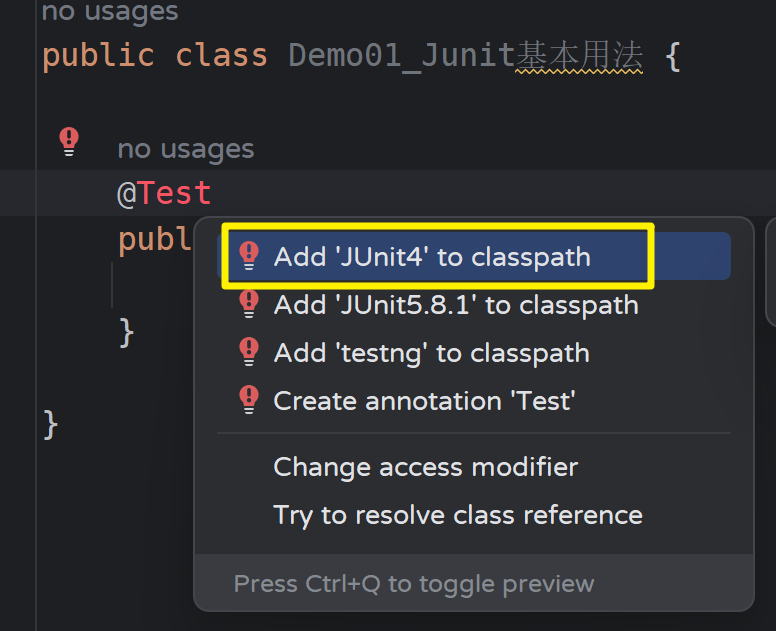Pick Add 'testng' to classpath option
Viewport: 776px width, 631px height.
[432, 353]
